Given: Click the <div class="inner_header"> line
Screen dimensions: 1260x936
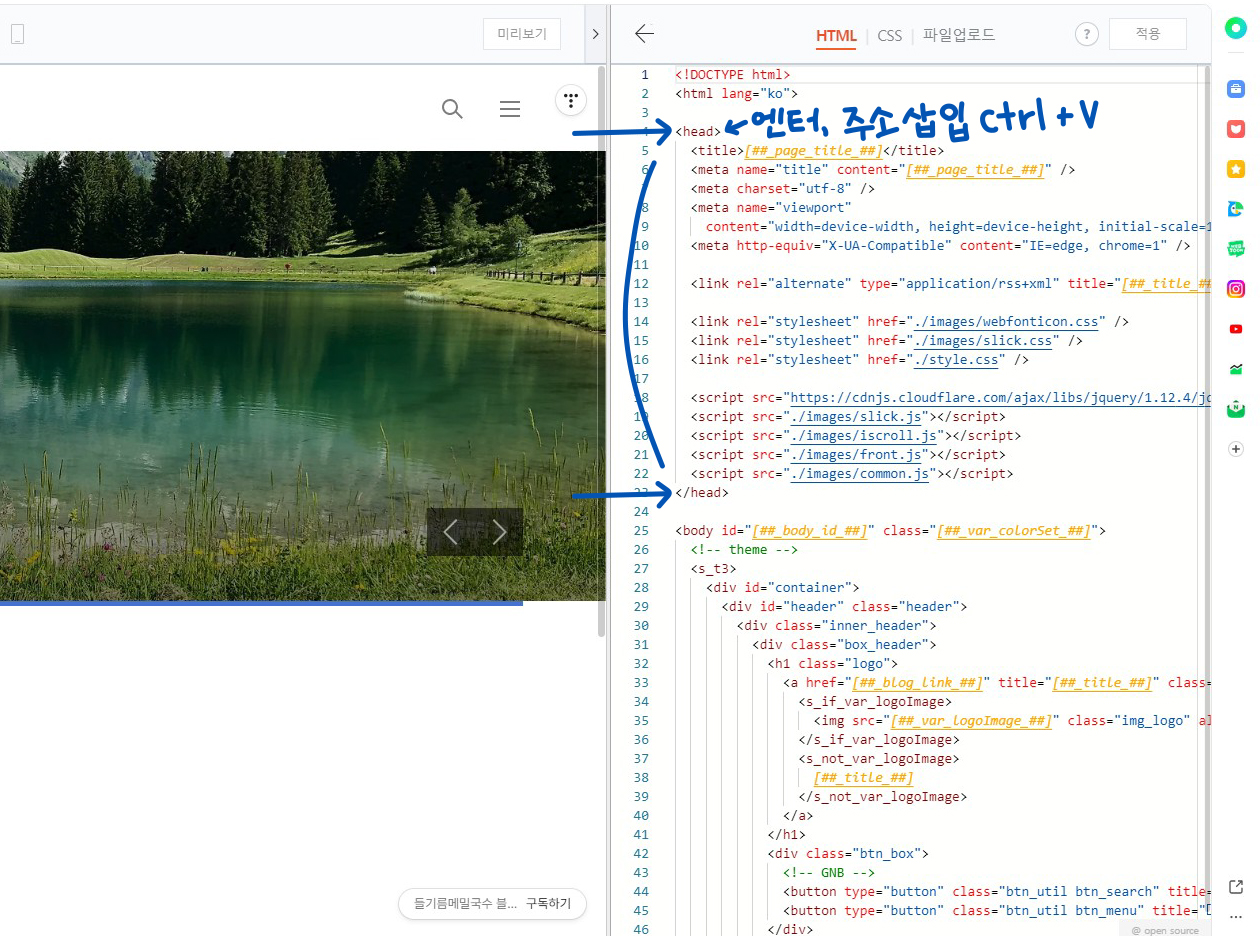Looking at the screenshot, I should pos(837,626).
